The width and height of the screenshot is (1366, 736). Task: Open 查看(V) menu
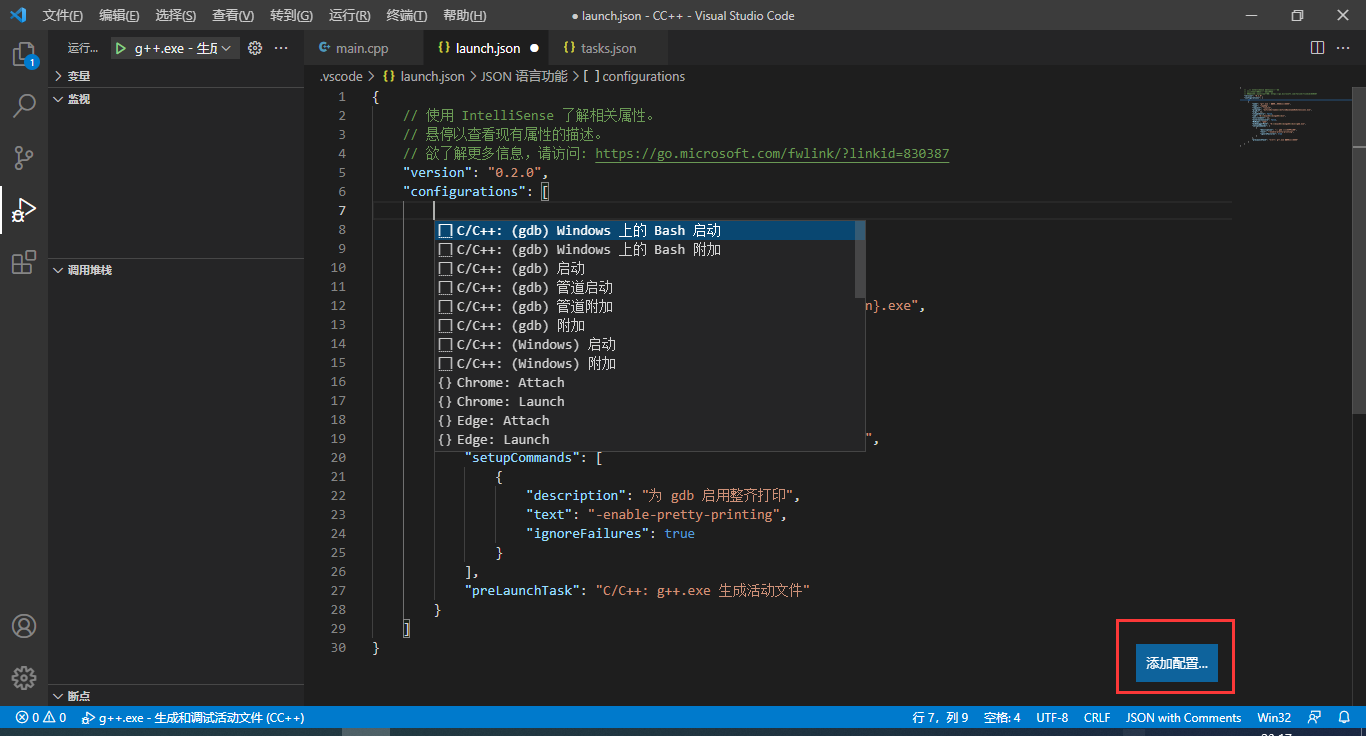[x=233, y=16]
